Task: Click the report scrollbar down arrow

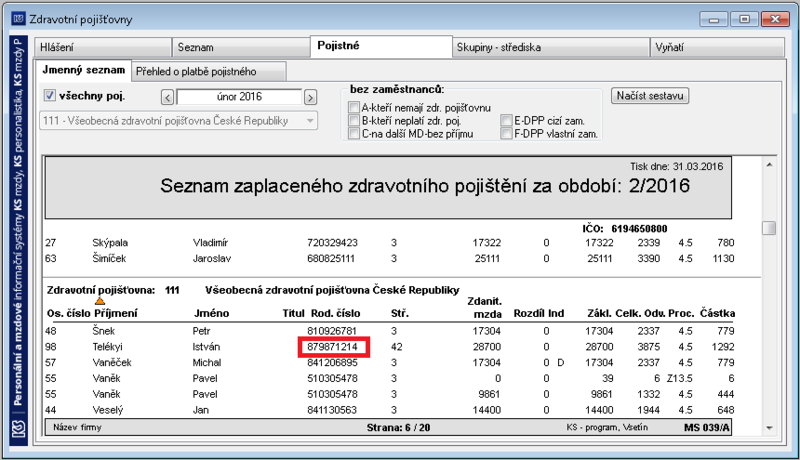Action: [769, 428]
